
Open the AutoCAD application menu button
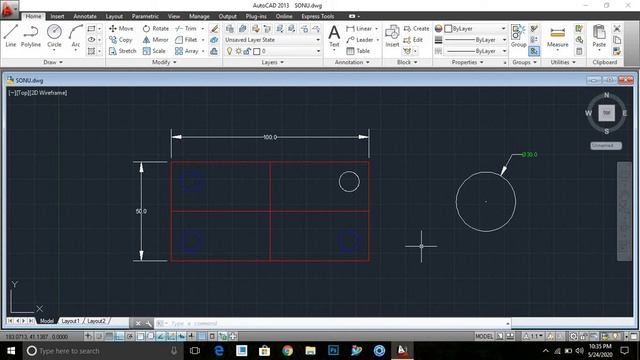pos(9,9)
